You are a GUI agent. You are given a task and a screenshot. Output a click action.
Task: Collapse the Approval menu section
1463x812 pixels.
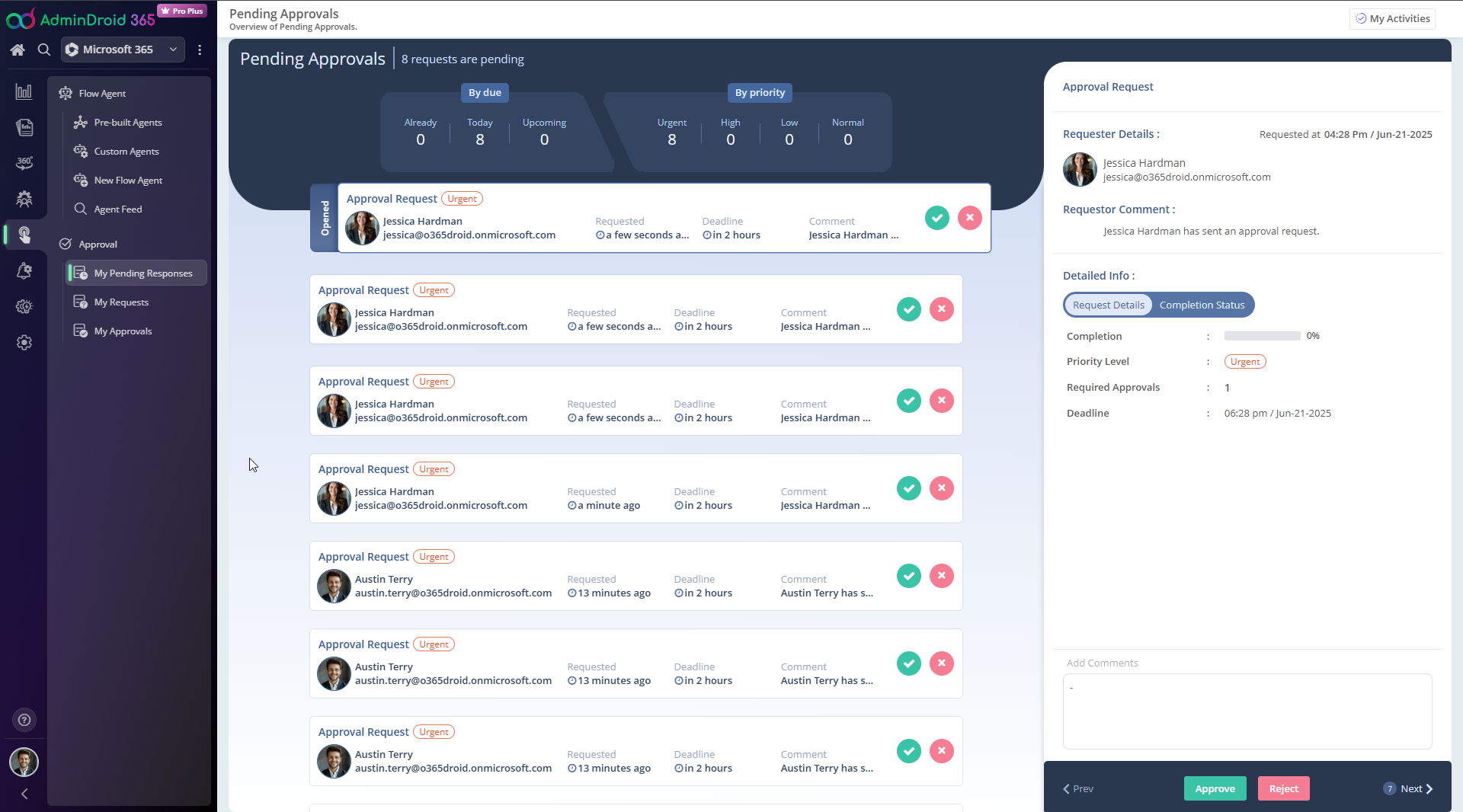click(98, 245)
